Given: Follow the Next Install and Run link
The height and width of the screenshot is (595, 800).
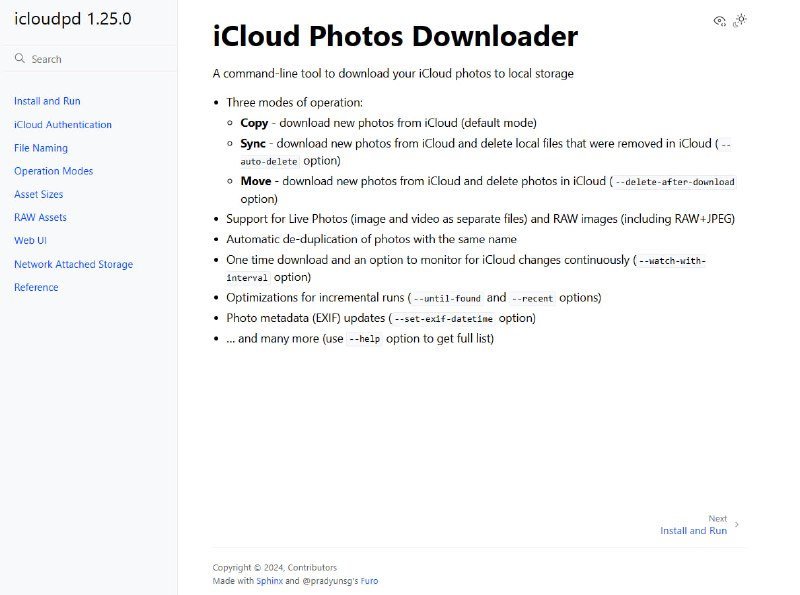Looking at the screenshot, I should (695, 530).
